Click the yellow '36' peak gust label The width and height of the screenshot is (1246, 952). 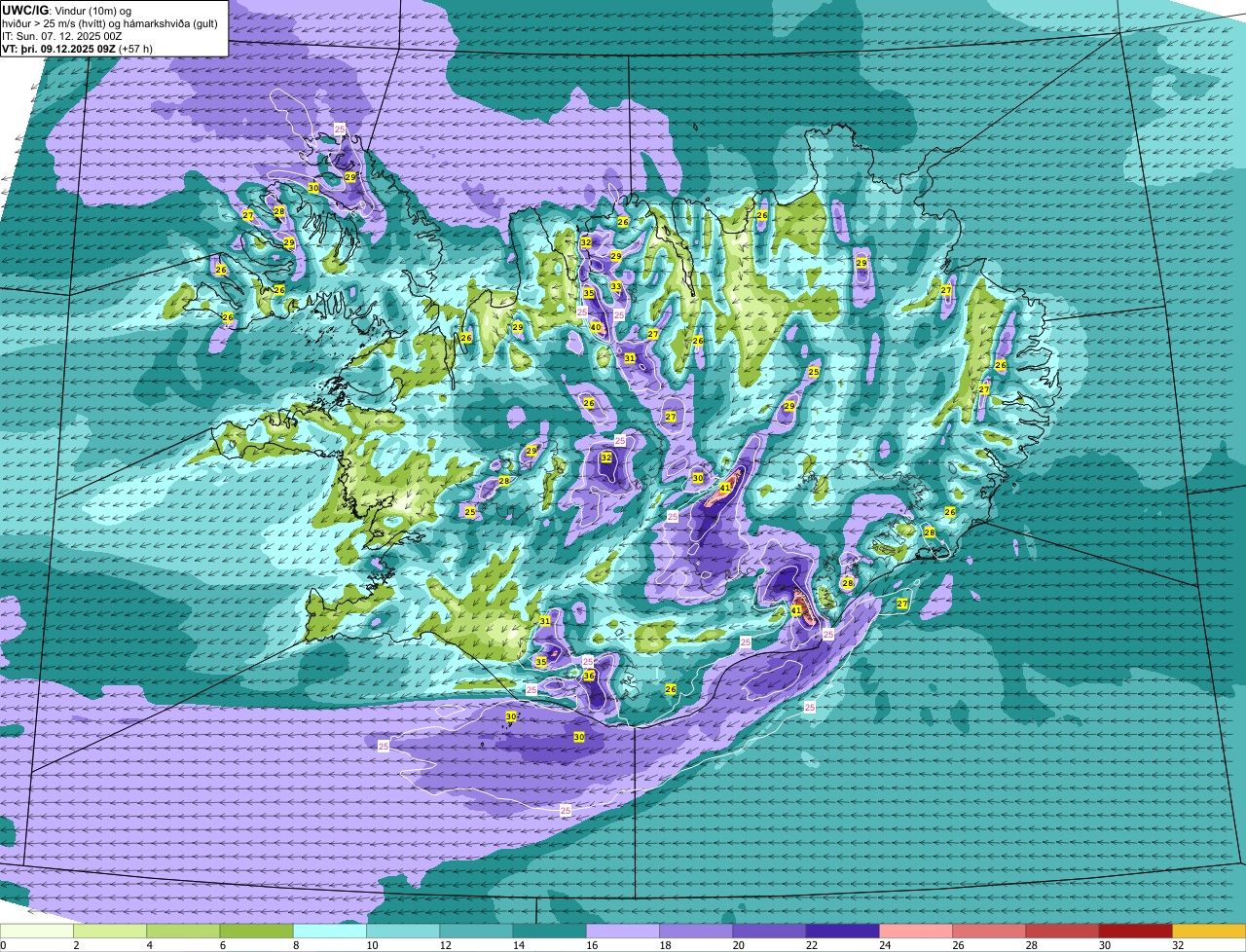[589, 676]
